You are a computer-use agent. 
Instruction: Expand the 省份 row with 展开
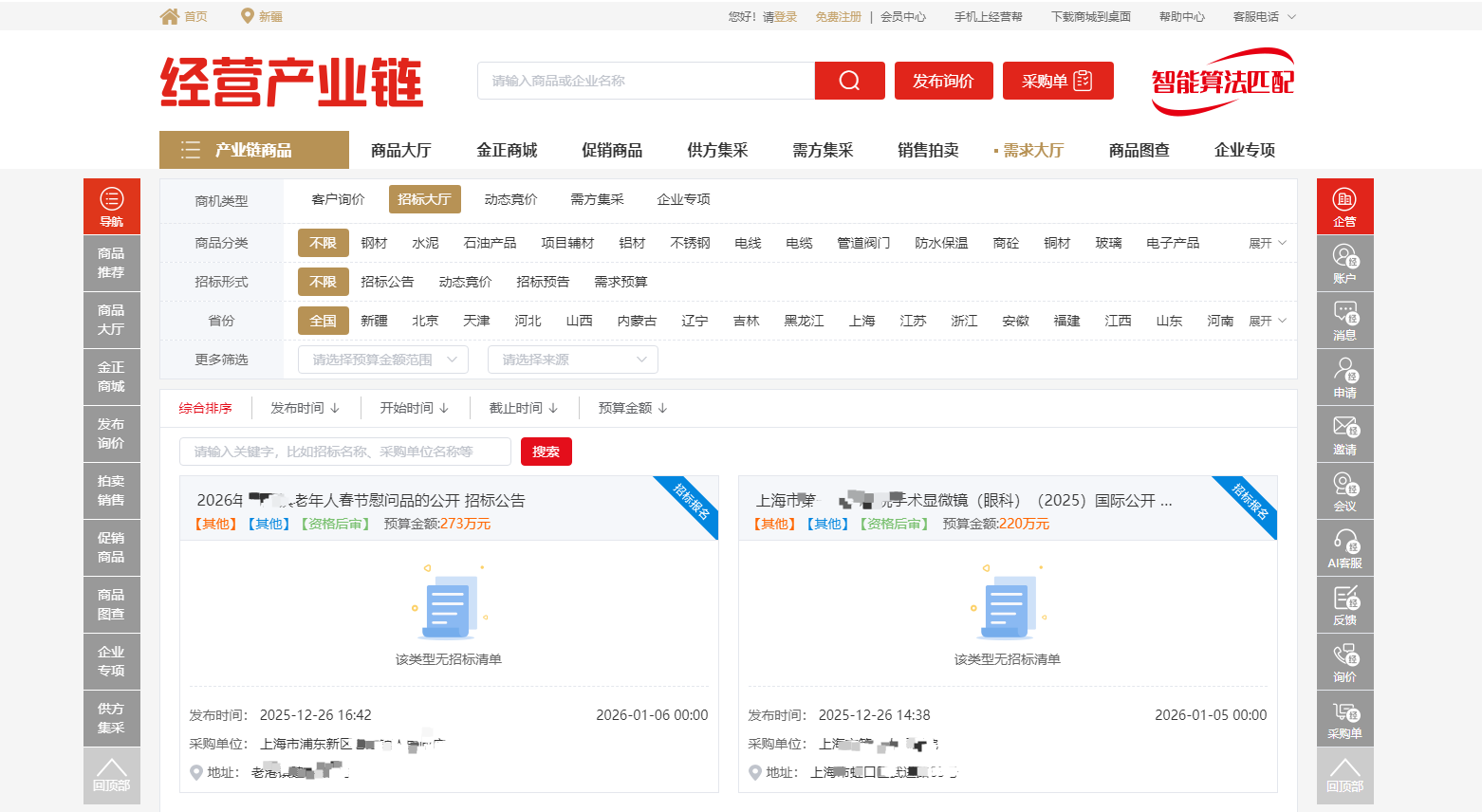click(1268, 321)
